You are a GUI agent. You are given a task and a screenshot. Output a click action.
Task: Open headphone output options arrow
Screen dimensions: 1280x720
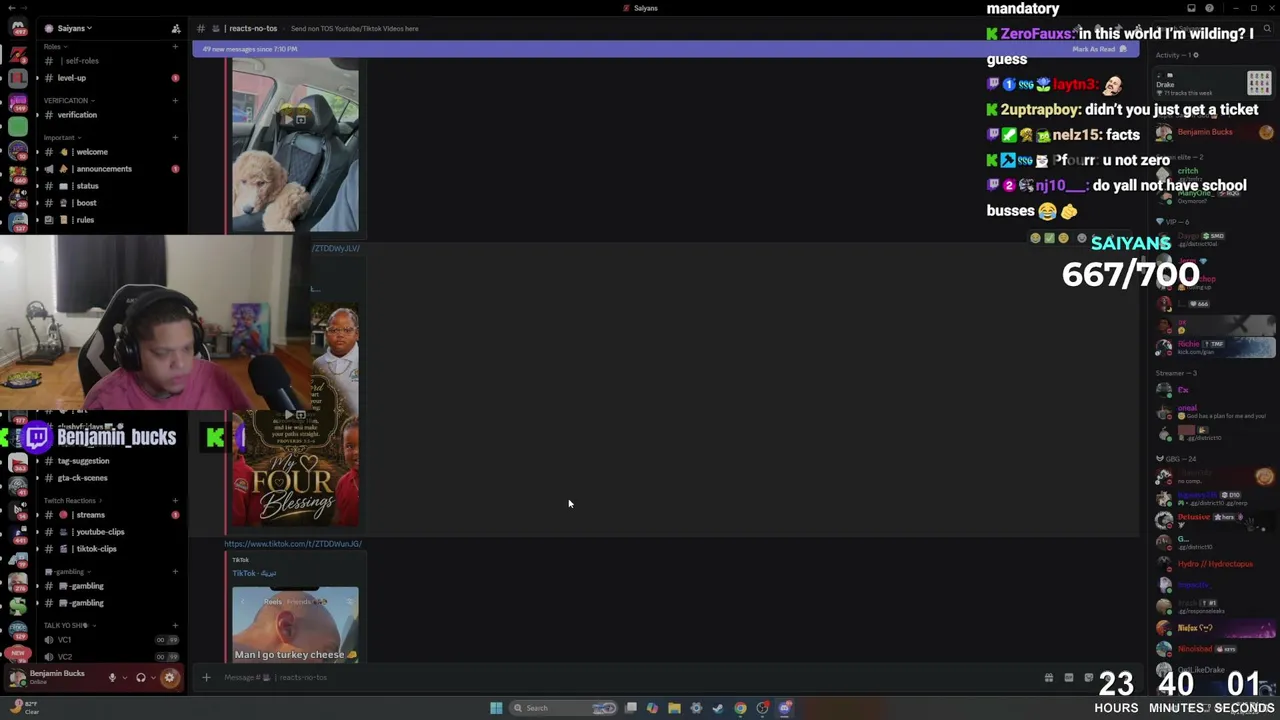[153, 678]
